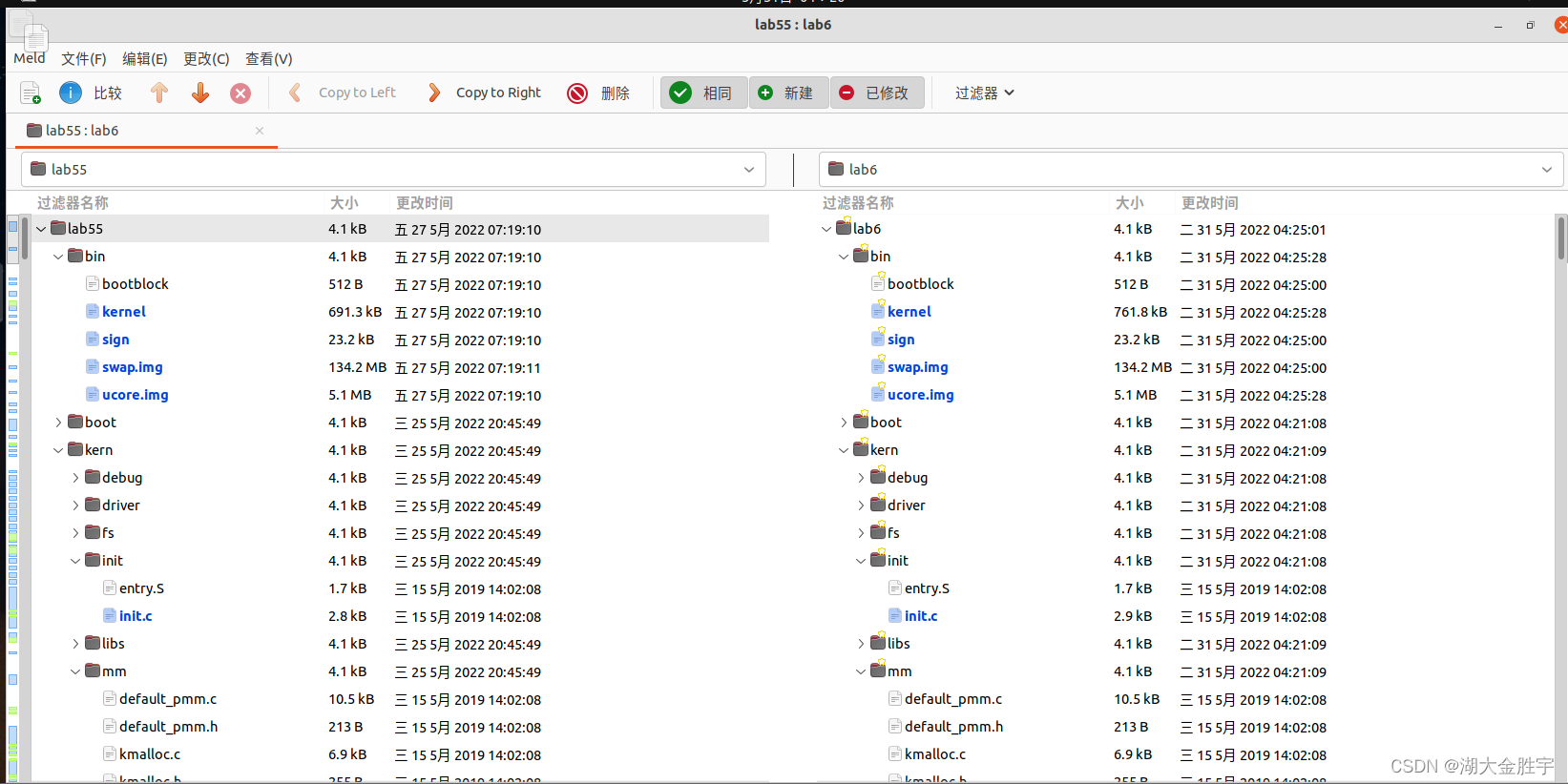Select default_pmm.h in lab55 pane

(x=168, y=727)
